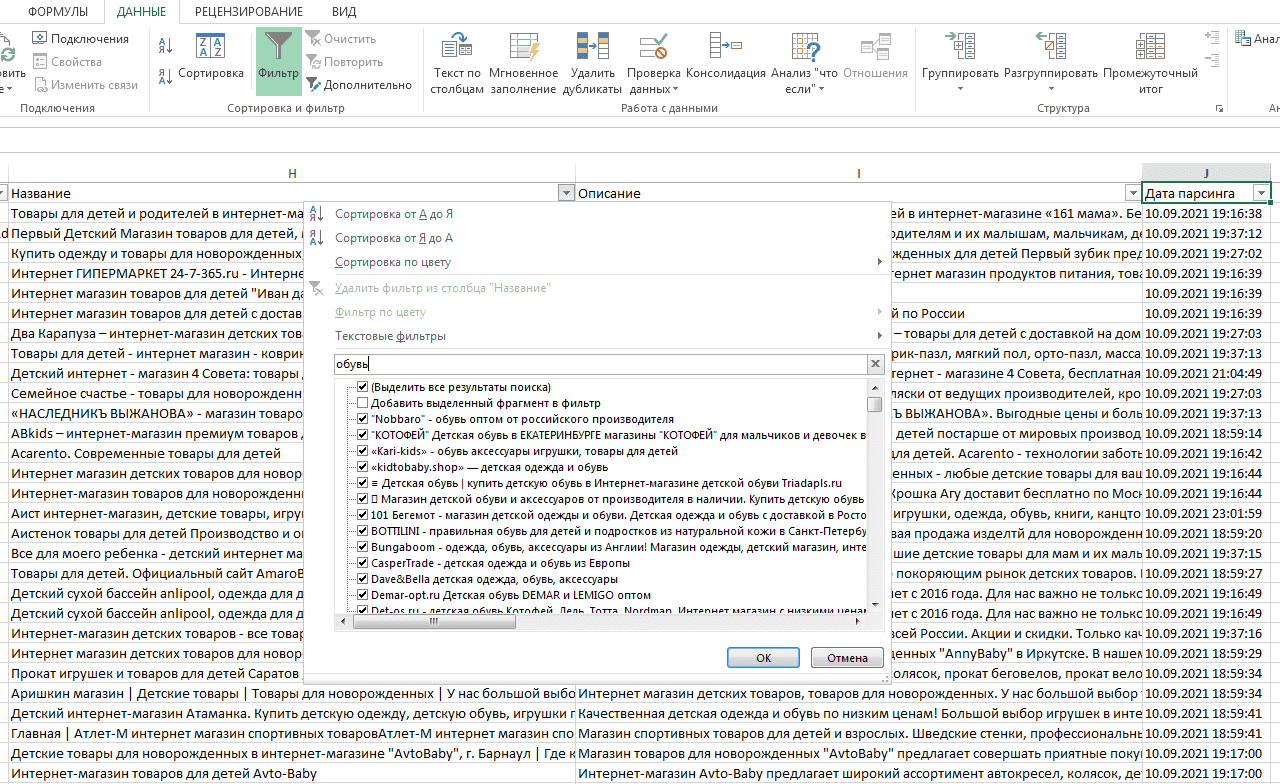Select cell 'Интернет-магазин товаров для детей Avto-Baby'
The image size is (1280, 784).
click(x=292, y=774)
